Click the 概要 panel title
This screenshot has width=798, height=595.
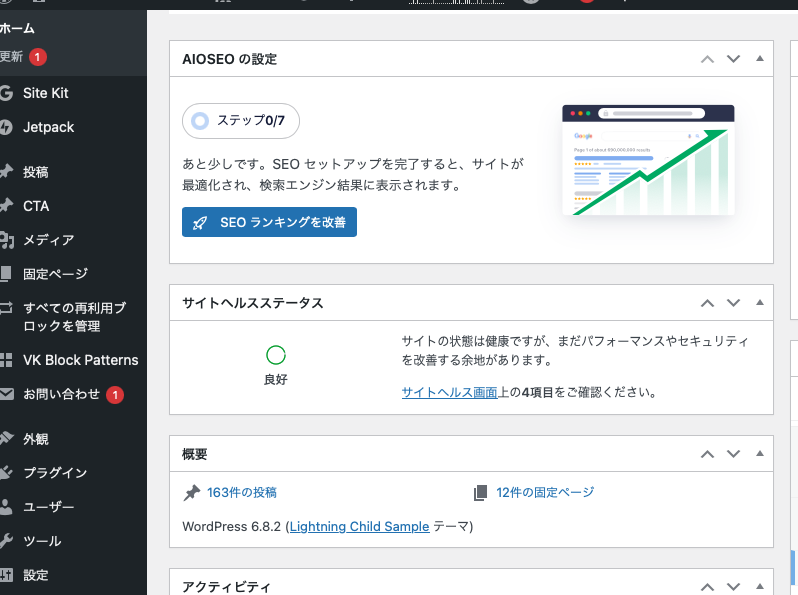(x=195, y=454)
